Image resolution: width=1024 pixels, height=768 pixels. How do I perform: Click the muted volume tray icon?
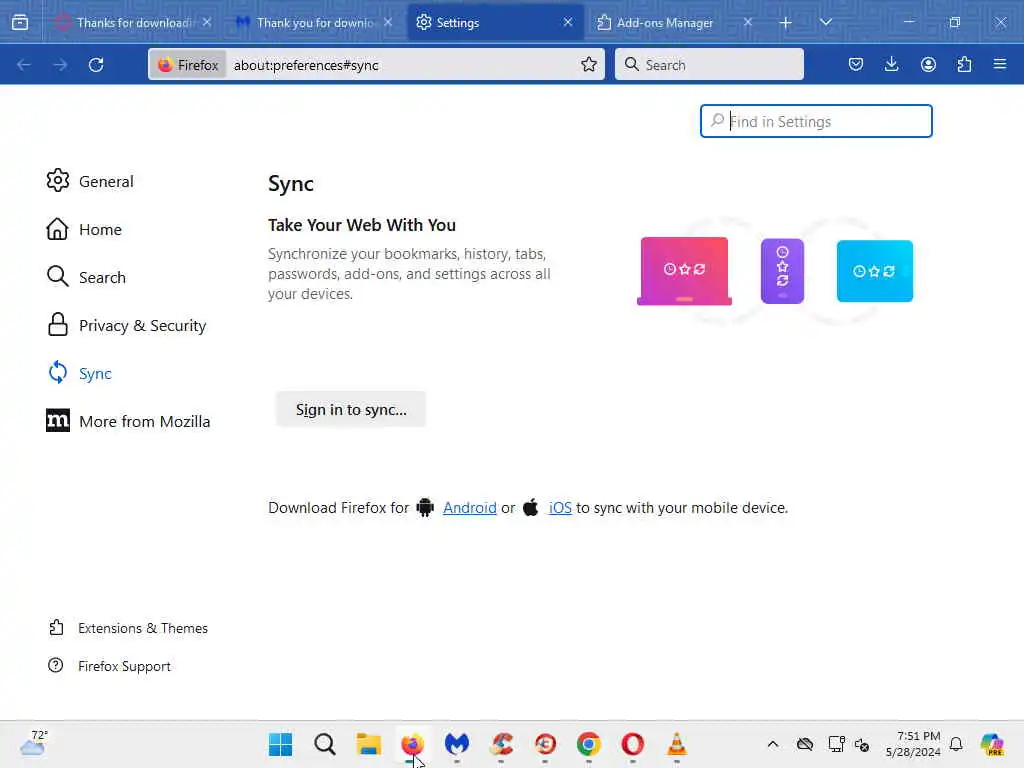(862, 744)
